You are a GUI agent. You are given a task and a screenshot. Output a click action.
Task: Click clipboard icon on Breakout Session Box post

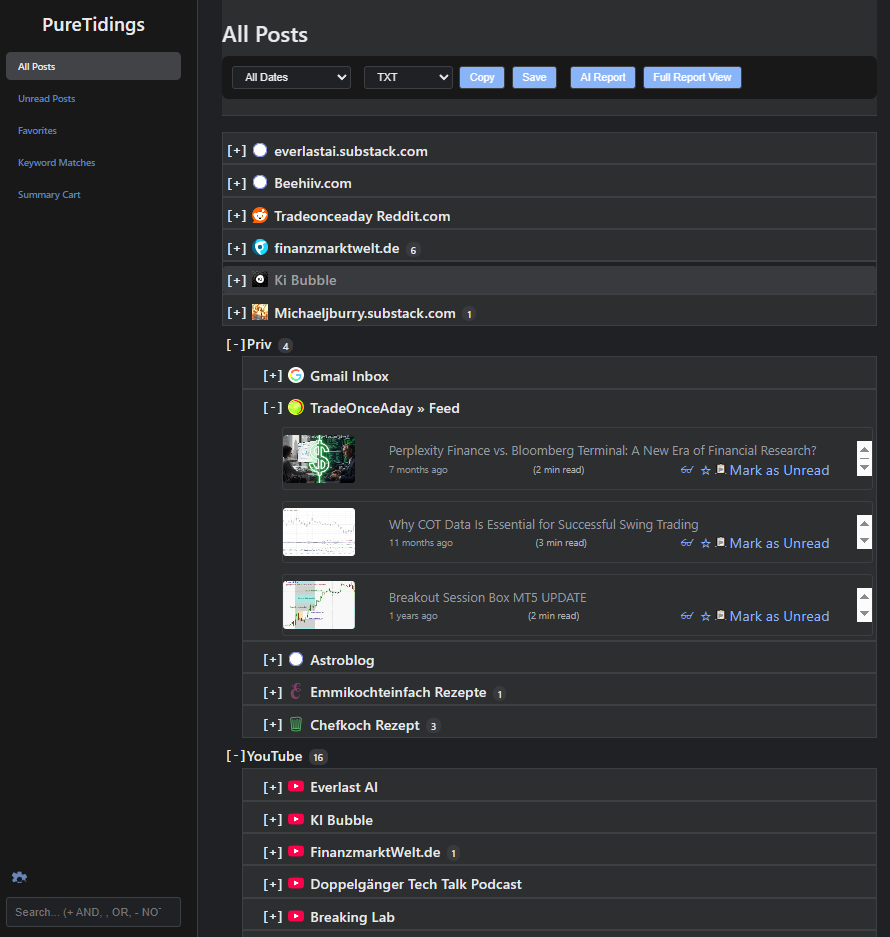click(721, 616)
